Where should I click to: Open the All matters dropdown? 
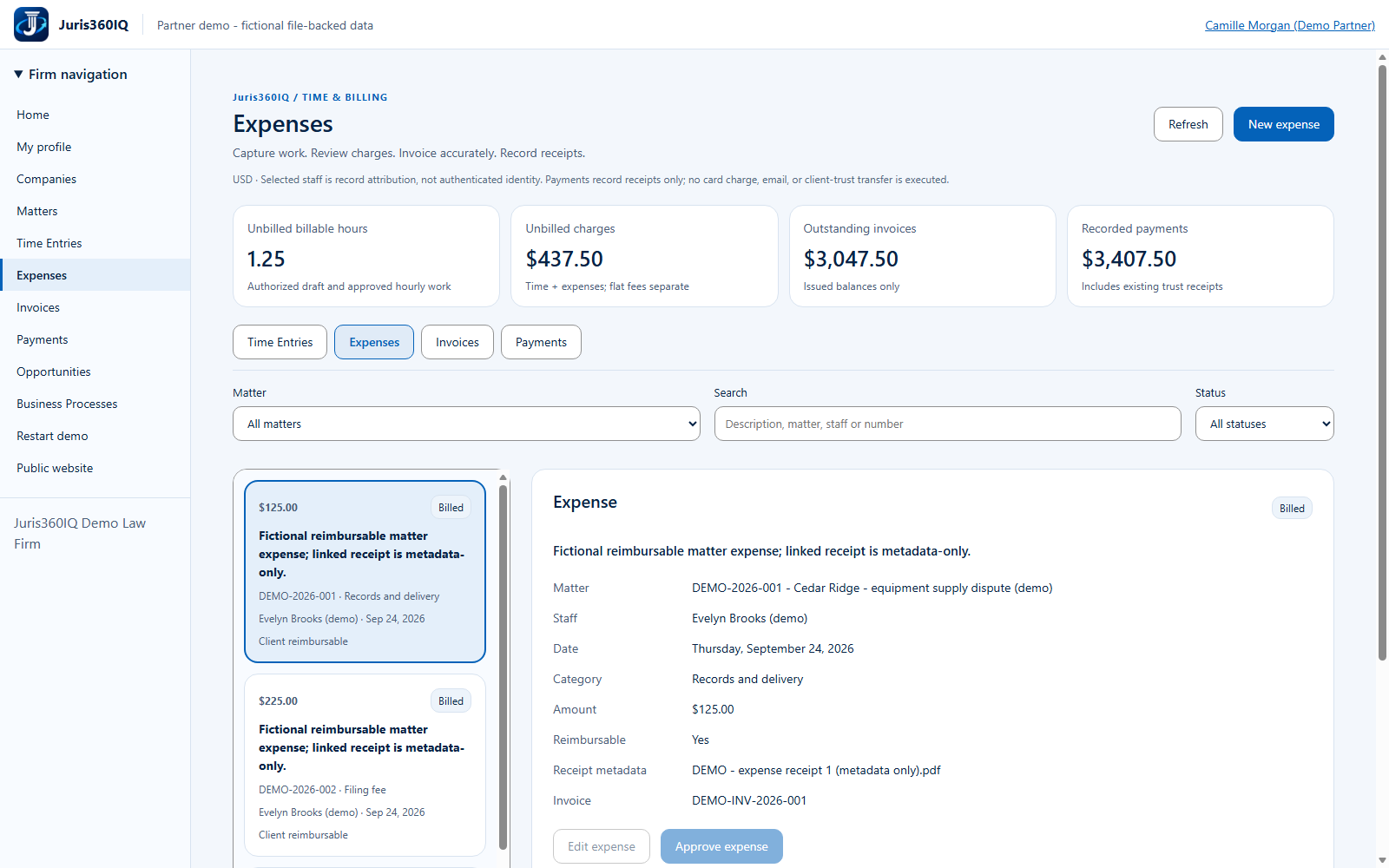click(x=466, y=424)
